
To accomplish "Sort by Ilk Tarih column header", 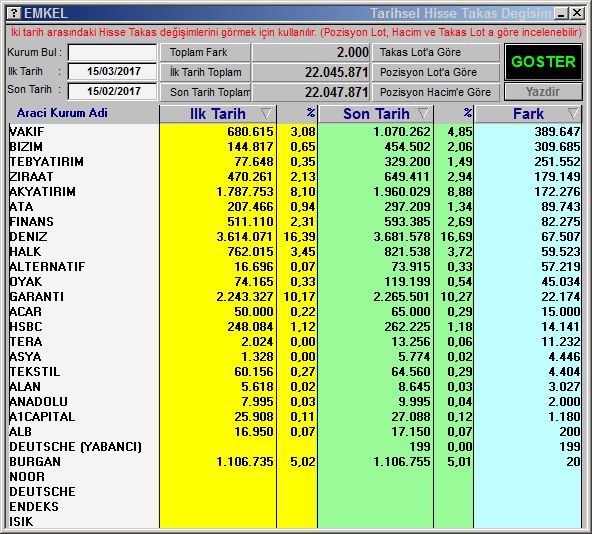I will (x=218, y=114).
